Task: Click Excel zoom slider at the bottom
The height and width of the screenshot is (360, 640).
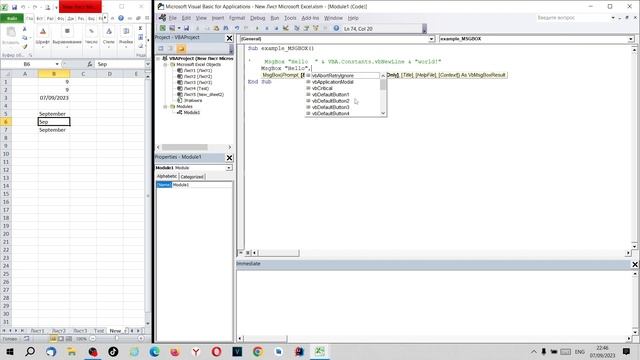Action: pos(117,338)
